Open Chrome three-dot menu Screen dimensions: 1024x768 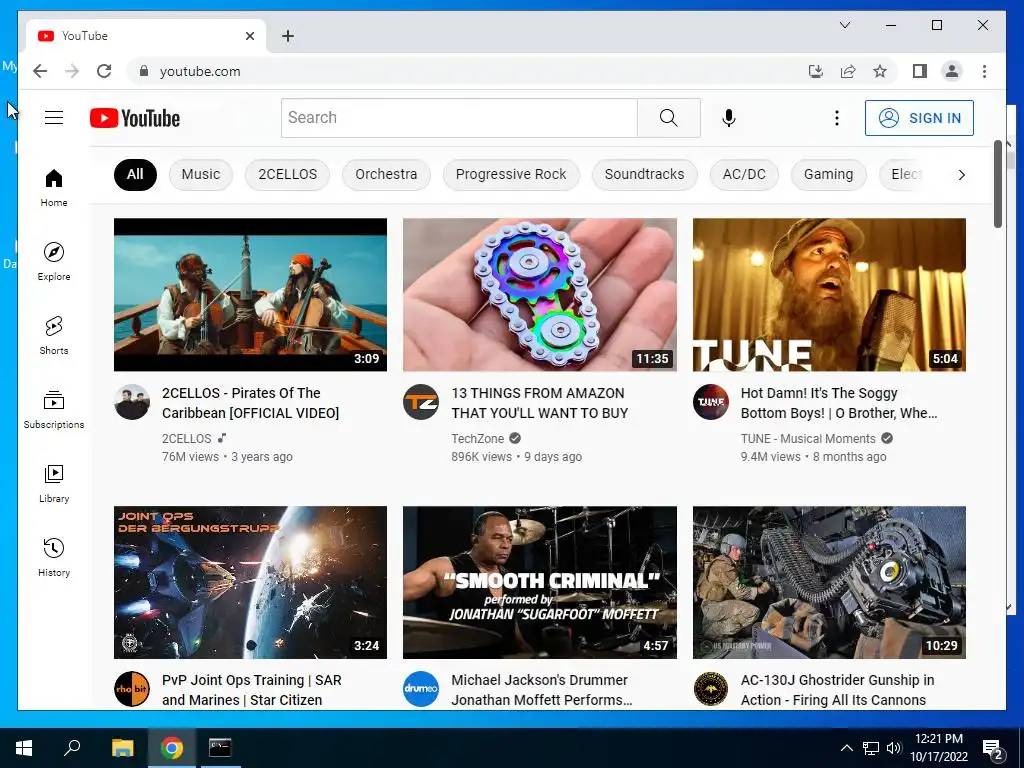click(984, 71)
